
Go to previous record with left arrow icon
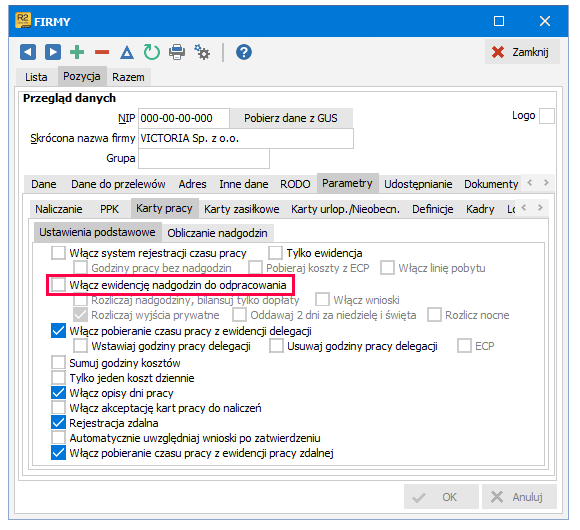tap(28, 52)
